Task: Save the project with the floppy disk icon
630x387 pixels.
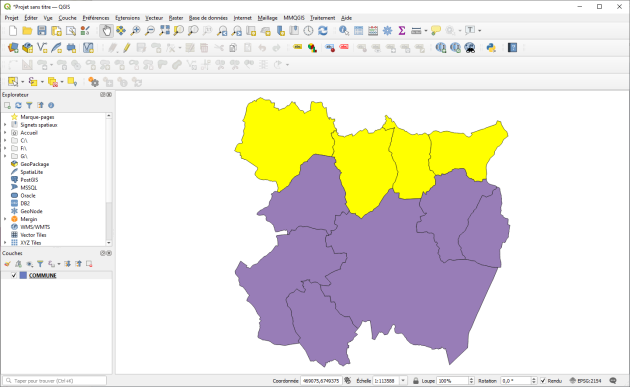Action: click(42, 31)
